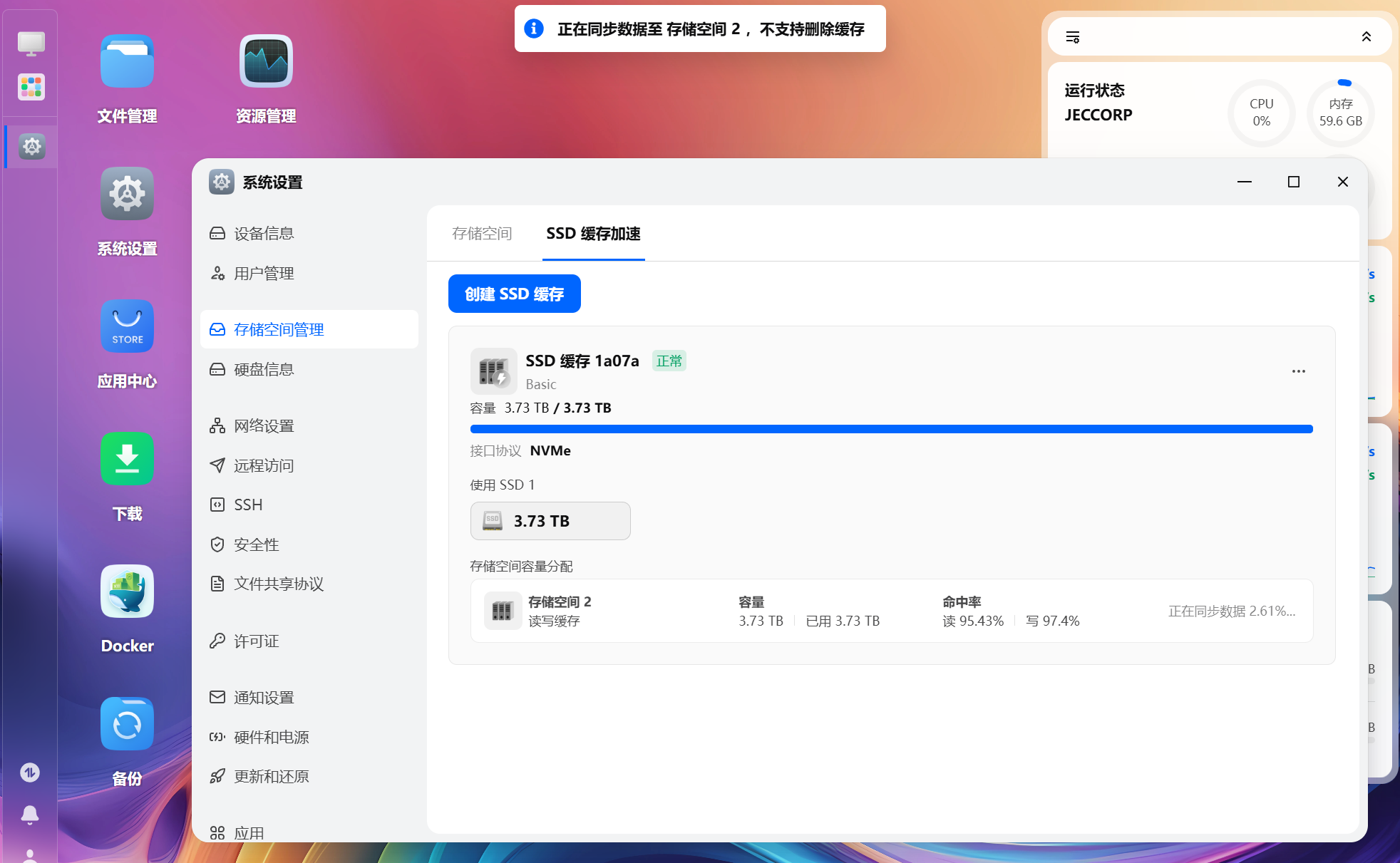Select the SSD 缓存加速 tab

coord(593,234)
